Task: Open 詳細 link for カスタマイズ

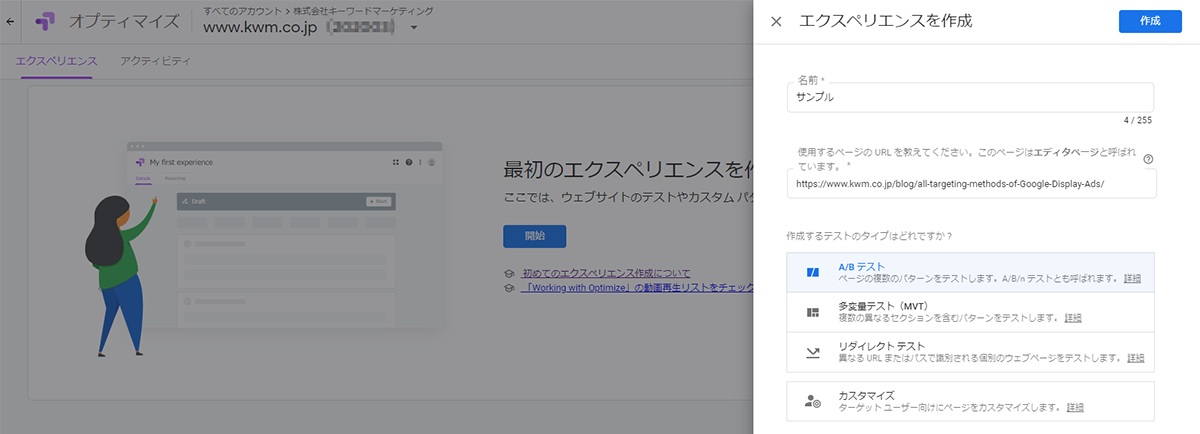Action: coord(1075,408)
